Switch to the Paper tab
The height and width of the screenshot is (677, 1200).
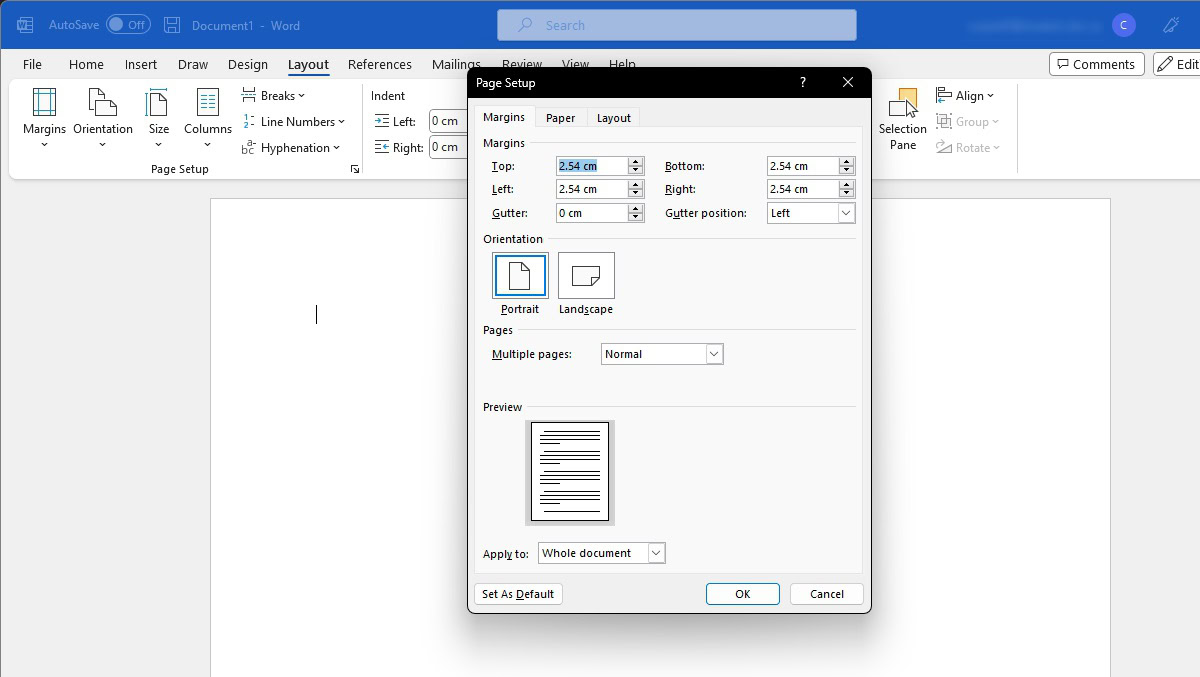560,118
